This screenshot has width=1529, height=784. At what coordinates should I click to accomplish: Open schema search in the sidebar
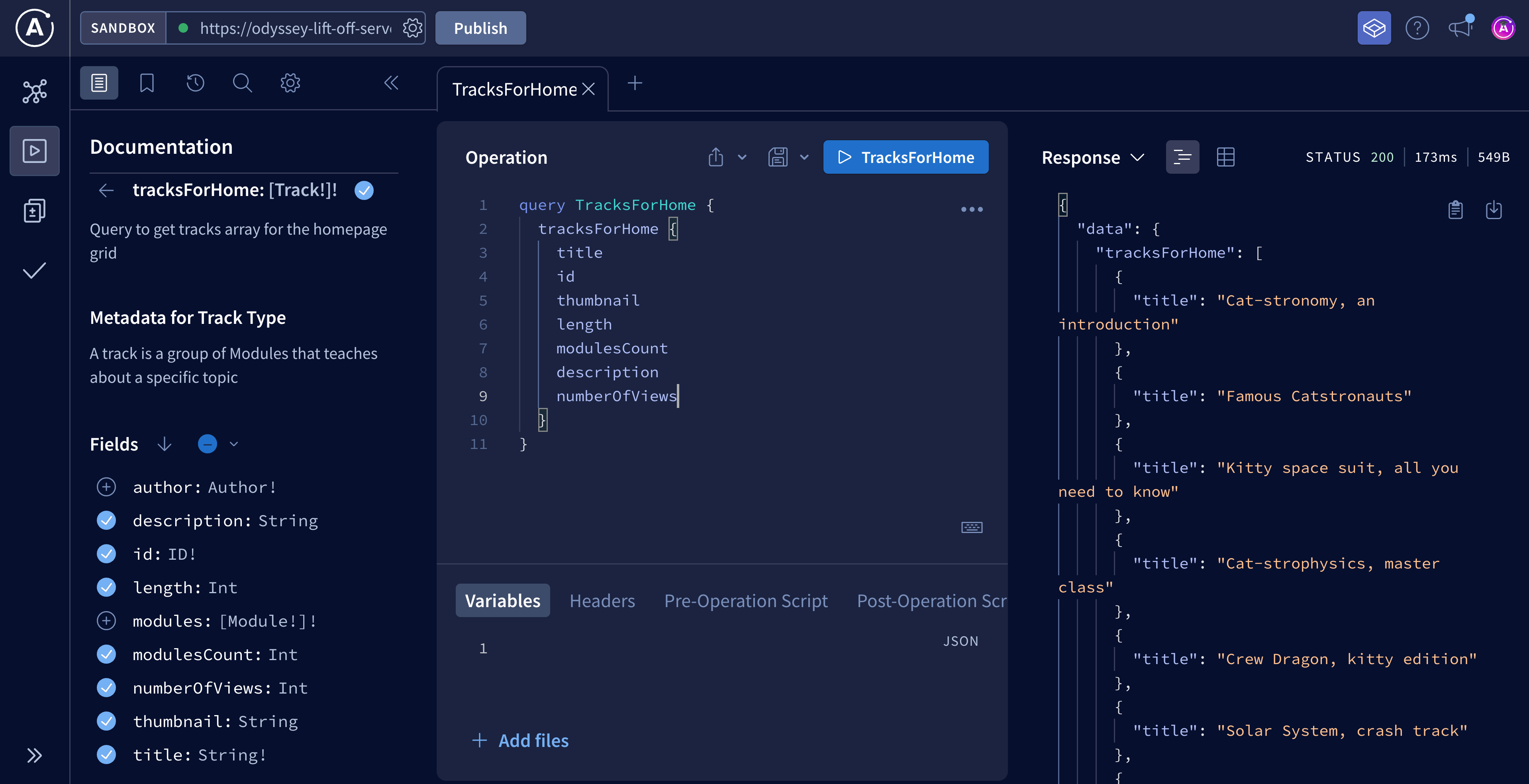242,83
